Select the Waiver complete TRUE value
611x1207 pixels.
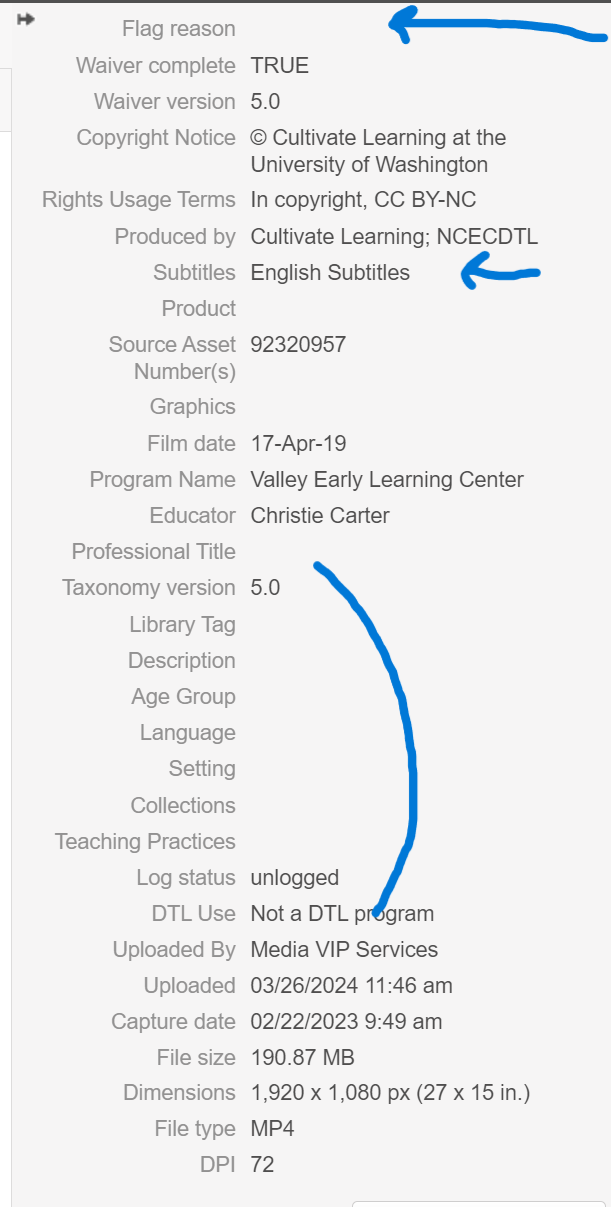click(279, 66)
